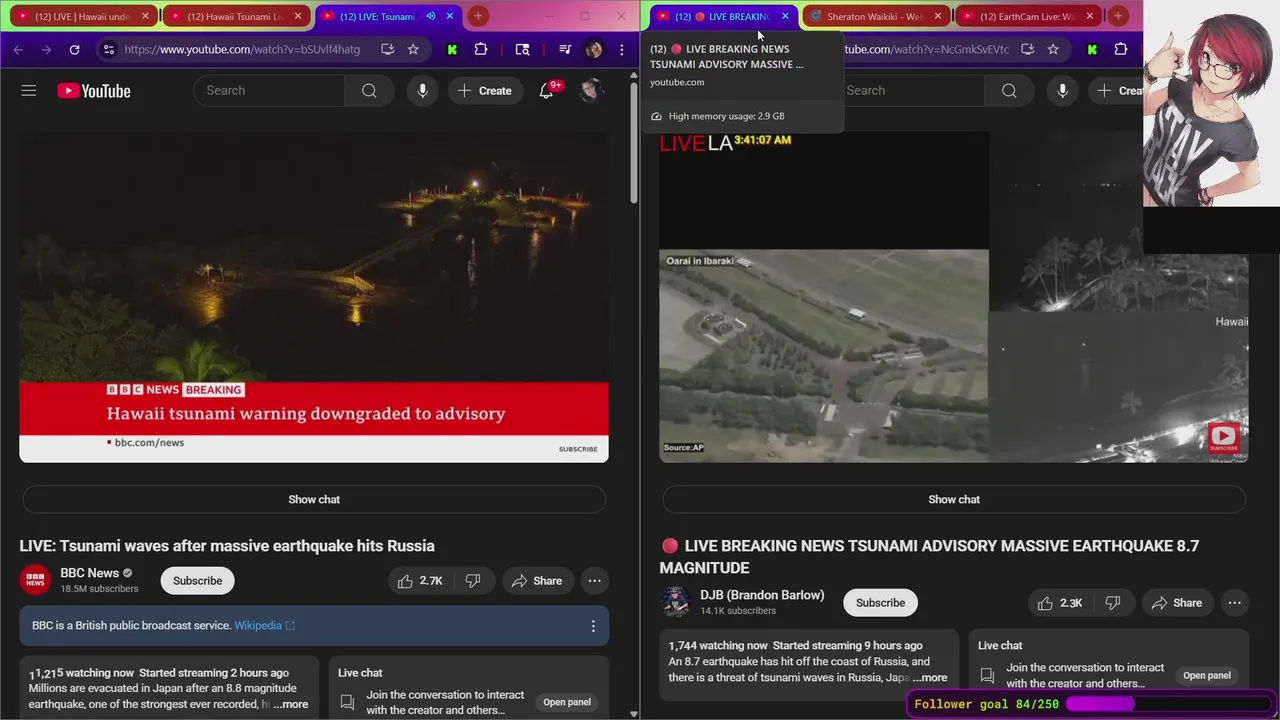Bookmark the BBC video page with star
This screenshot has height=720, width=1280.
tap(413, 49)
